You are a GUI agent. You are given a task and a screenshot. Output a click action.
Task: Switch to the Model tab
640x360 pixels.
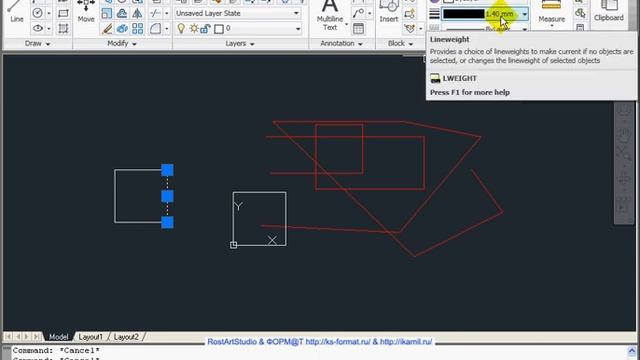tap(58, 337)
